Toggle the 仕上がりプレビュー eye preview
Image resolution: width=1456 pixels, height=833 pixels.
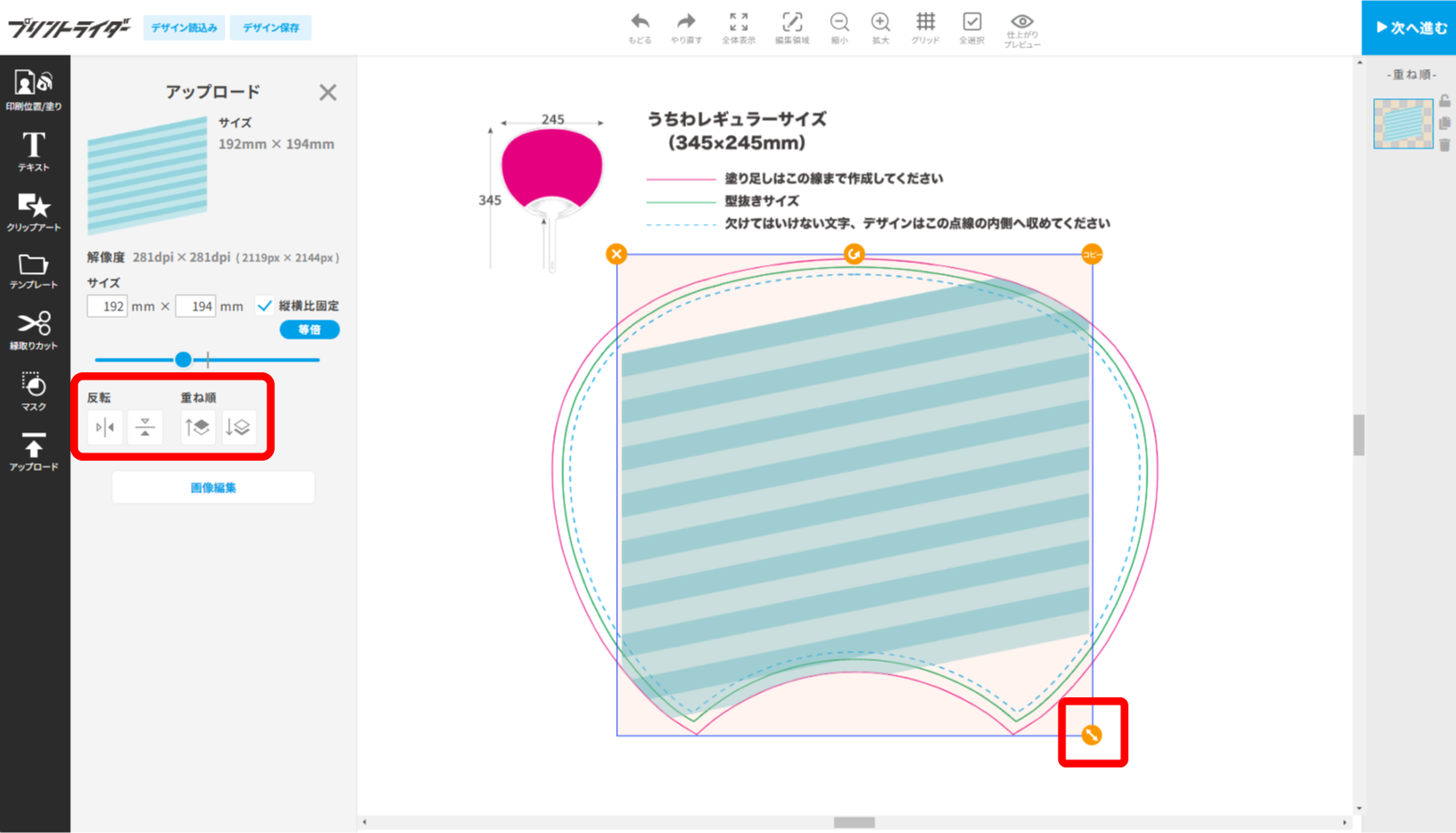pyautogui.click(x=1022, y=30)
